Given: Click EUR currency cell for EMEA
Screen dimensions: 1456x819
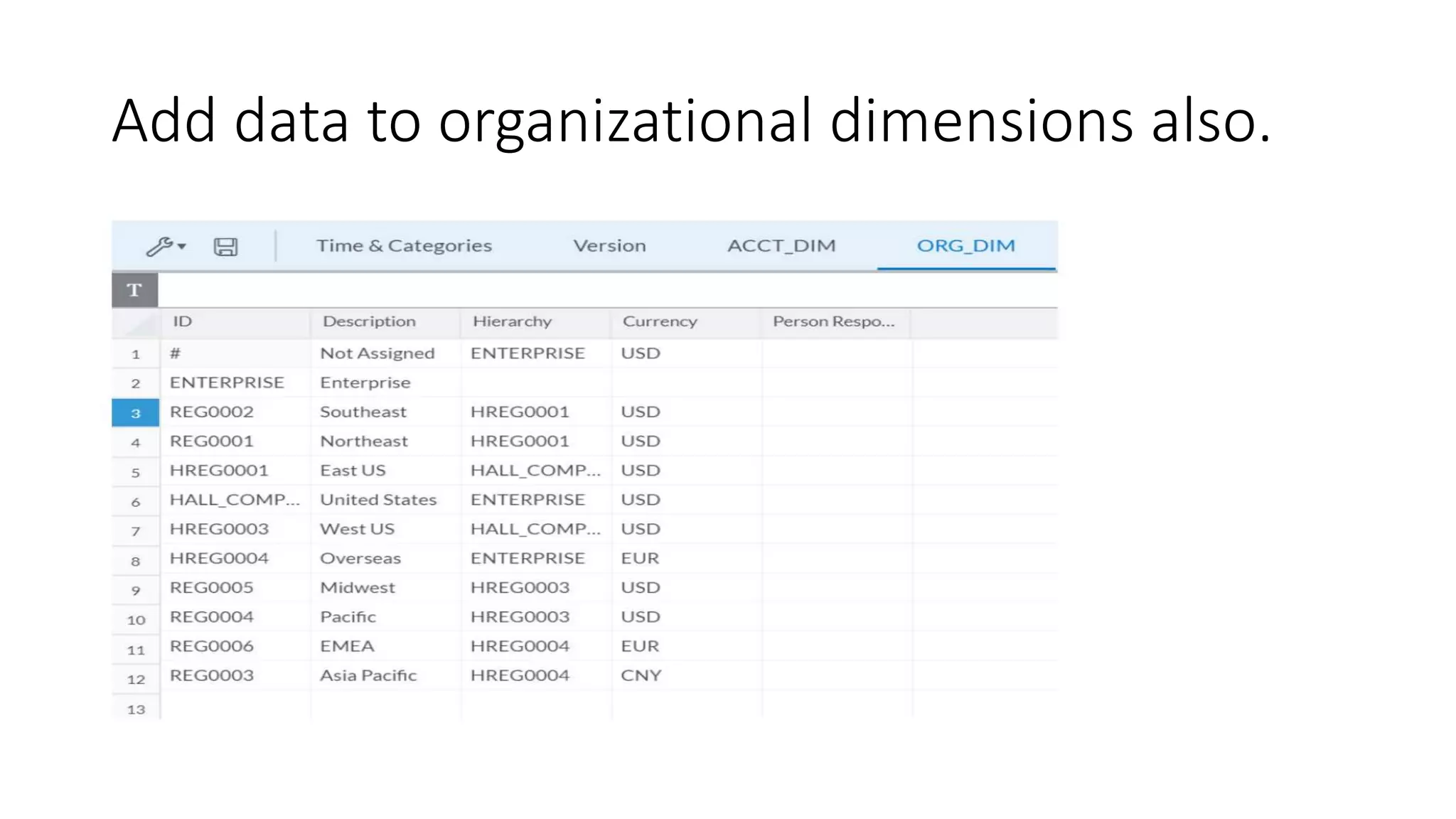Looking at the screenshot, I should (x=686, y=646).
